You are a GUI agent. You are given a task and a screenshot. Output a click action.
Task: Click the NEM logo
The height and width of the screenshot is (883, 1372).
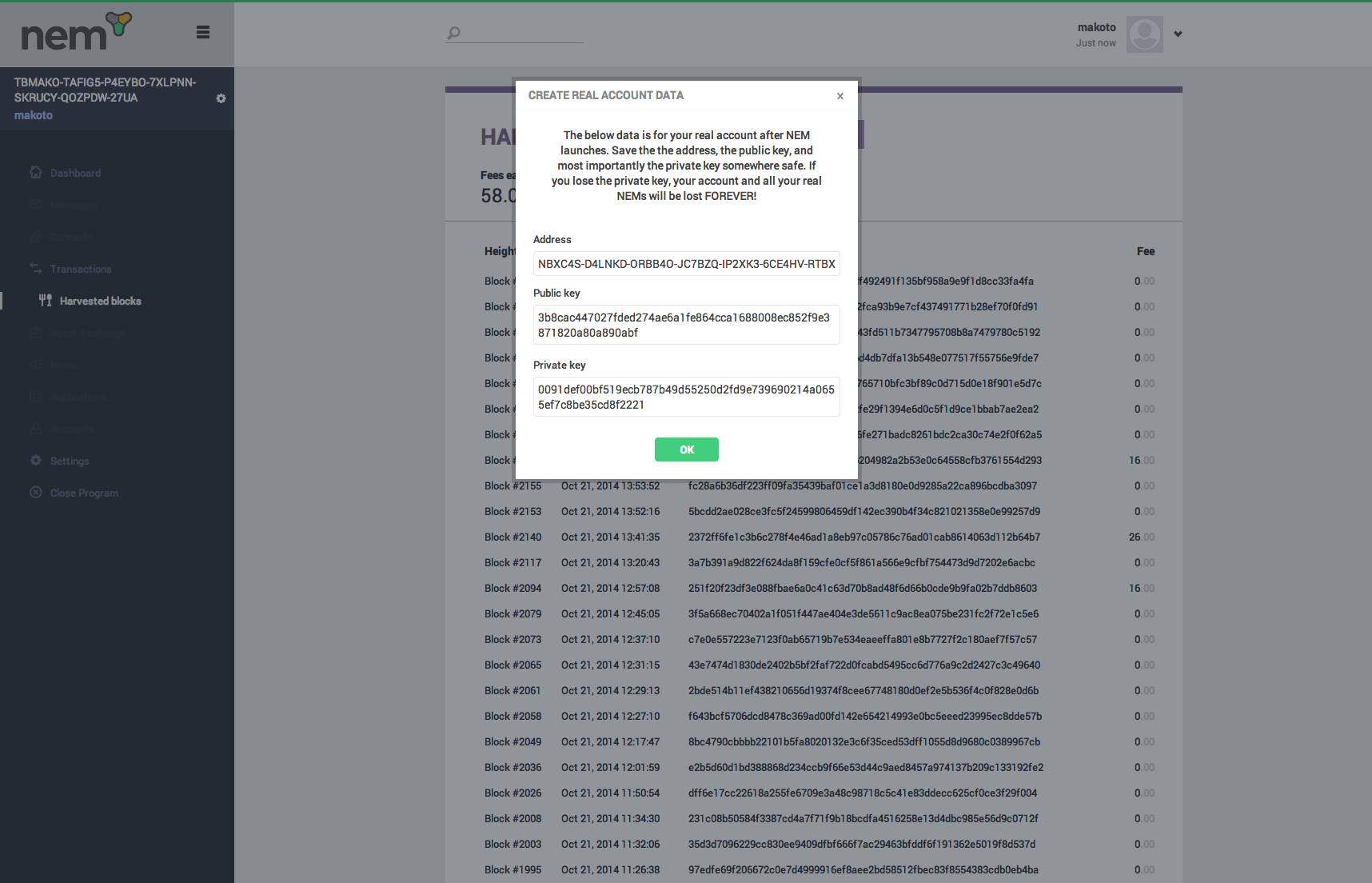click(x=76, y=32)
